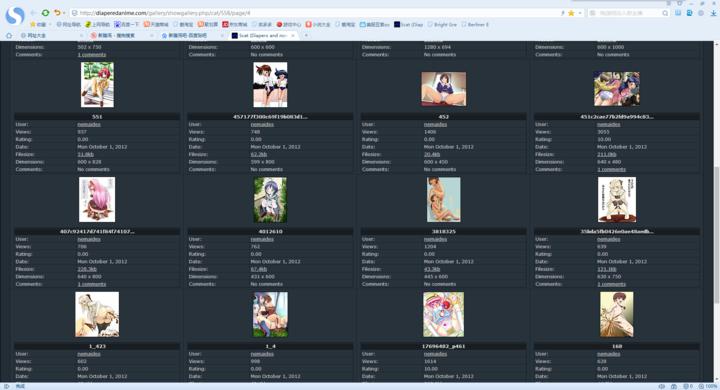The height and width of the screenshot is (390, 720).
Task: Click the filesize link under image 551
Action: [x=85, y=154]
